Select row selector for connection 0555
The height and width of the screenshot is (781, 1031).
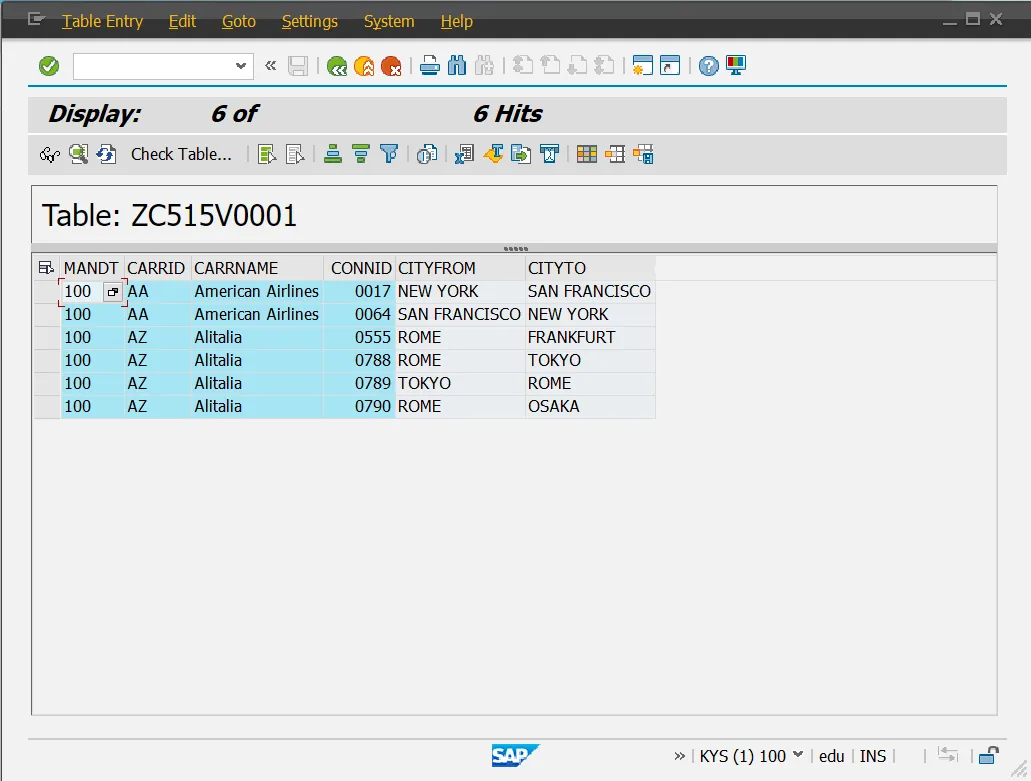47,337
